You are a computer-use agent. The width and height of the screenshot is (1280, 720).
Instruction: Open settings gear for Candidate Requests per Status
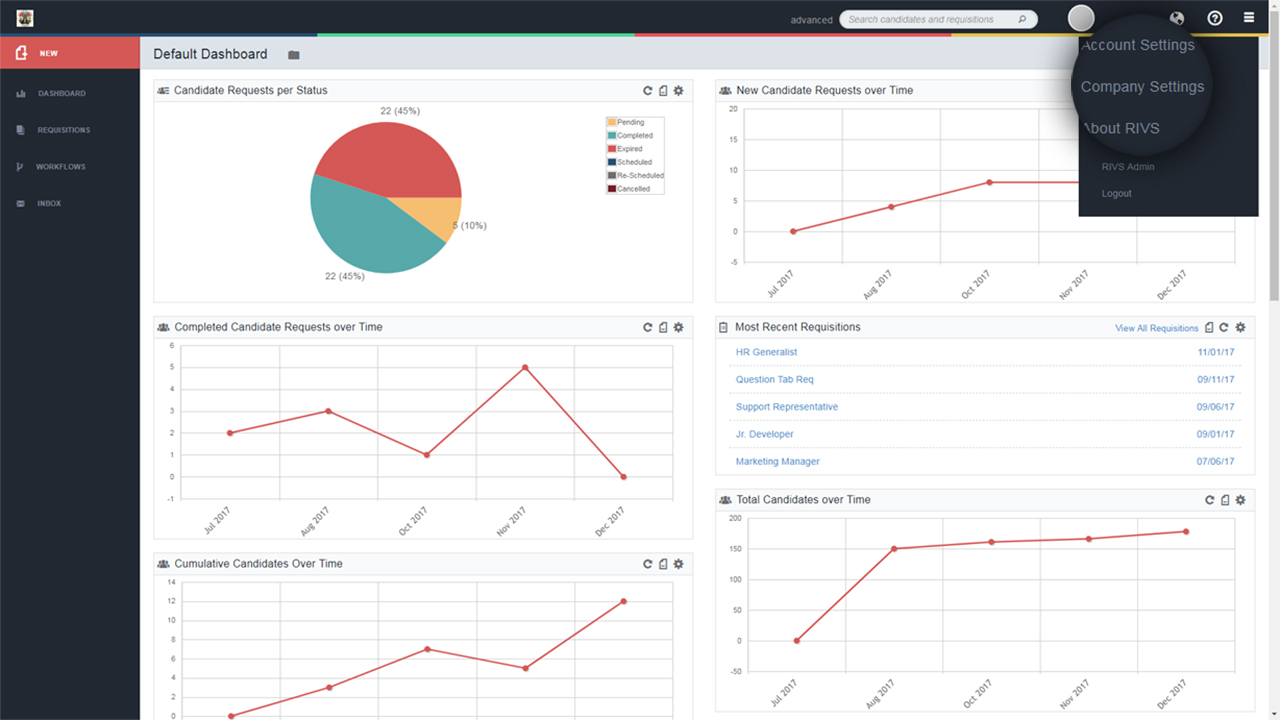(679, 91)
